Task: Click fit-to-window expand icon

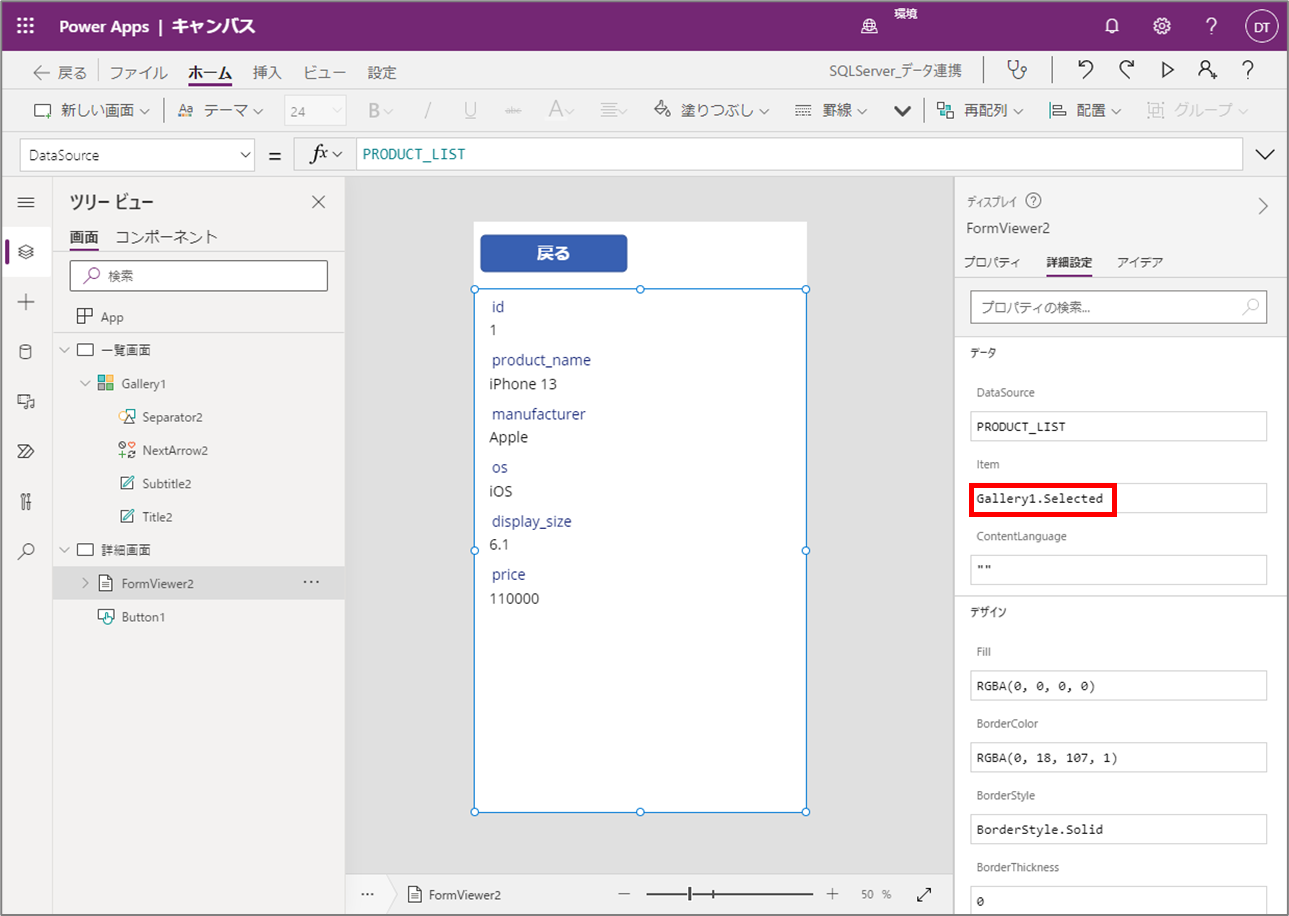Action: point(924,894)
